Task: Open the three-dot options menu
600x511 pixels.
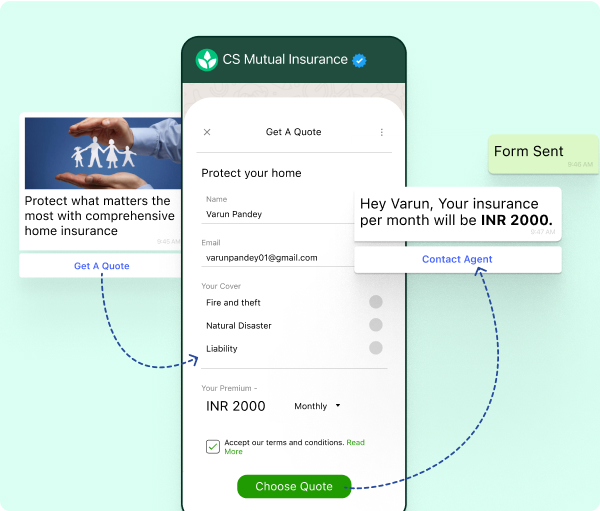Action: click(382, 132)
